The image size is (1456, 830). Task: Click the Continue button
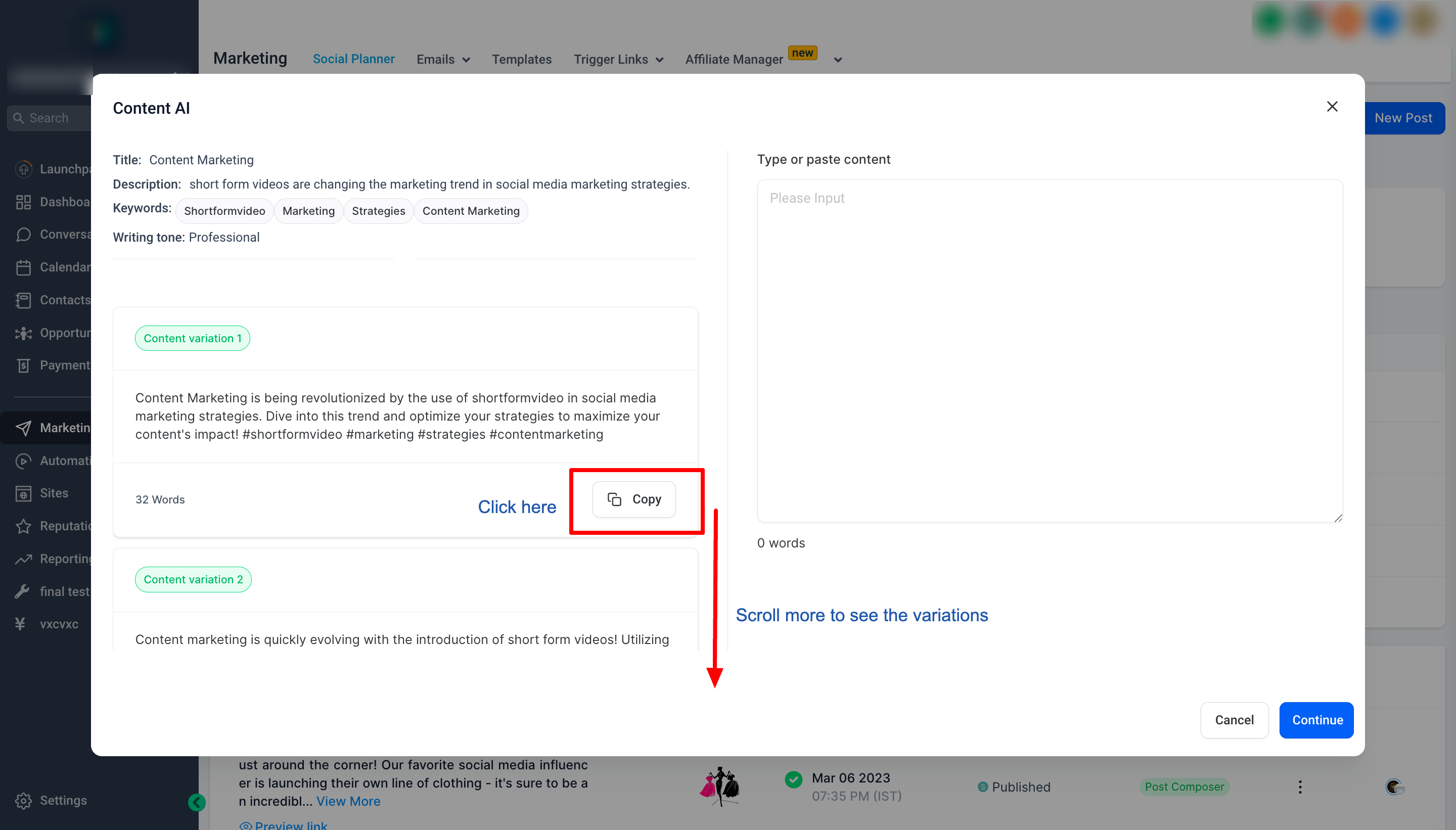tap(1316, 720)
